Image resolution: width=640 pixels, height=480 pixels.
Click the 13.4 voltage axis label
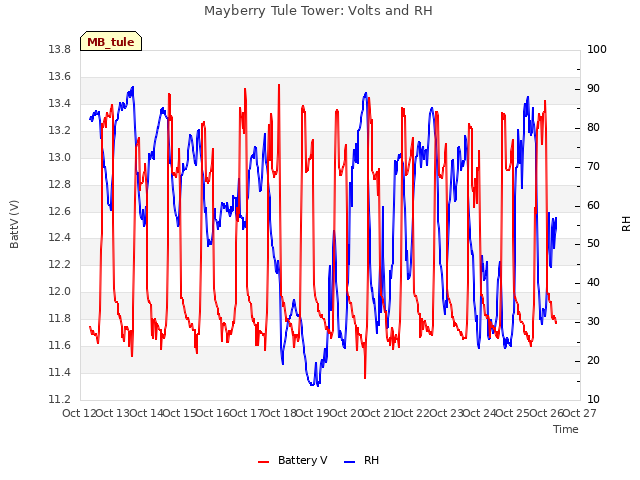click(x=59, y=103)
